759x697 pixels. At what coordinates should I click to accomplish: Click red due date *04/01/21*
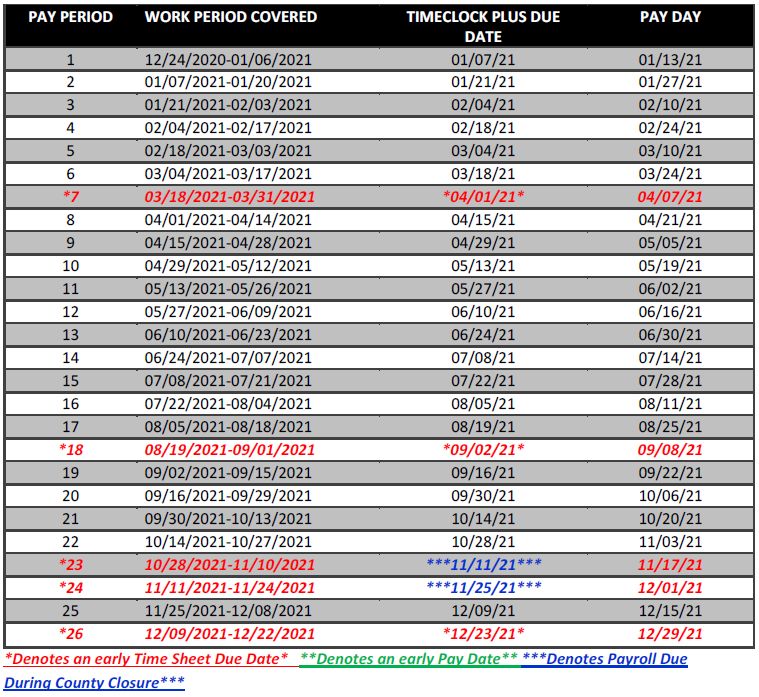click(483, 197)
